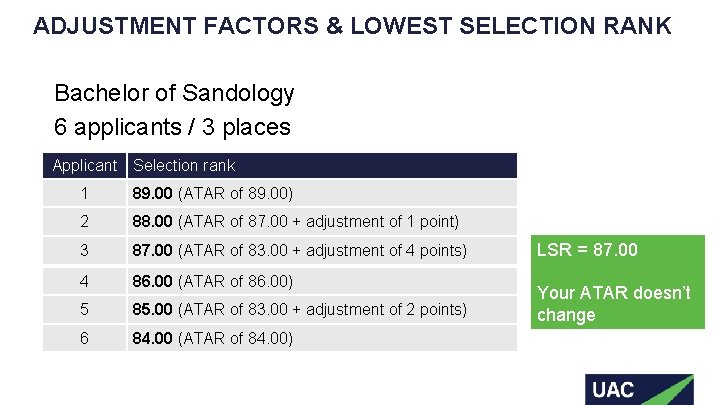Select the 88.00 adjustment of 1 point cell
The width and height of the screenshot is (720, 405).
point(295,221)
